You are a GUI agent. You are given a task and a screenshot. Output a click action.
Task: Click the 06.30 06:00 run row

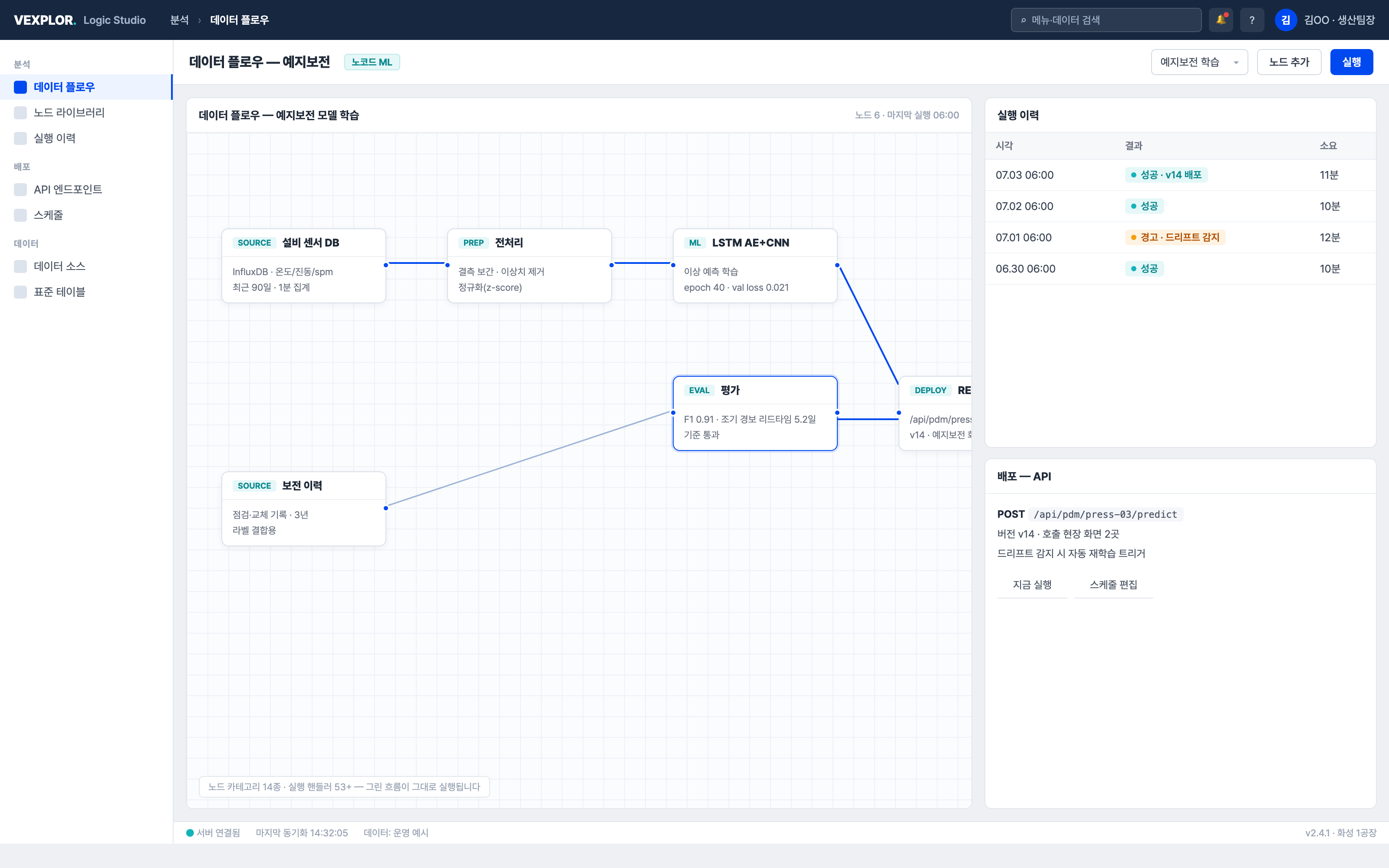[x=1181, y=269]
